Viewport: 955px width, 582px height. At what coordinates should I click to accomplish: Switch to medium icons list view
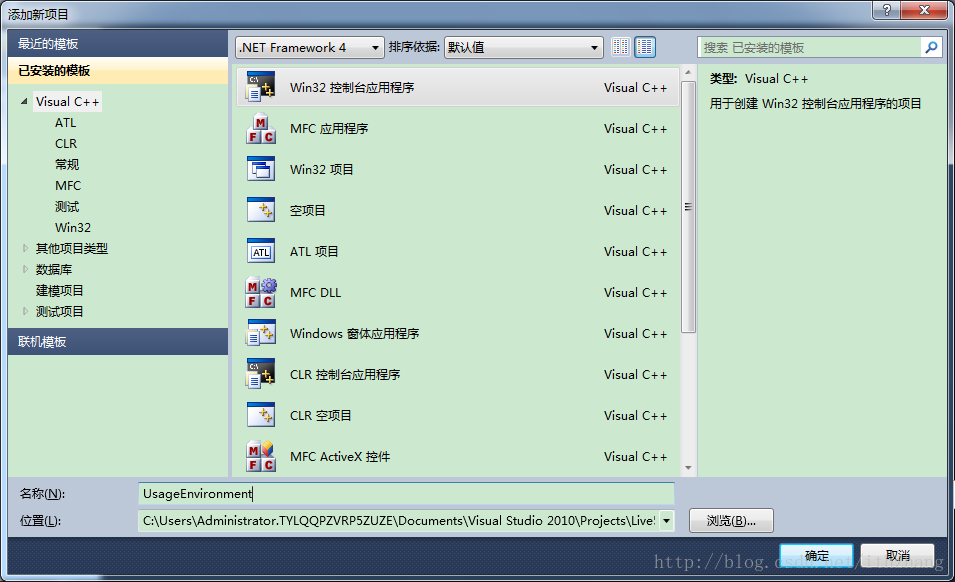645,47
